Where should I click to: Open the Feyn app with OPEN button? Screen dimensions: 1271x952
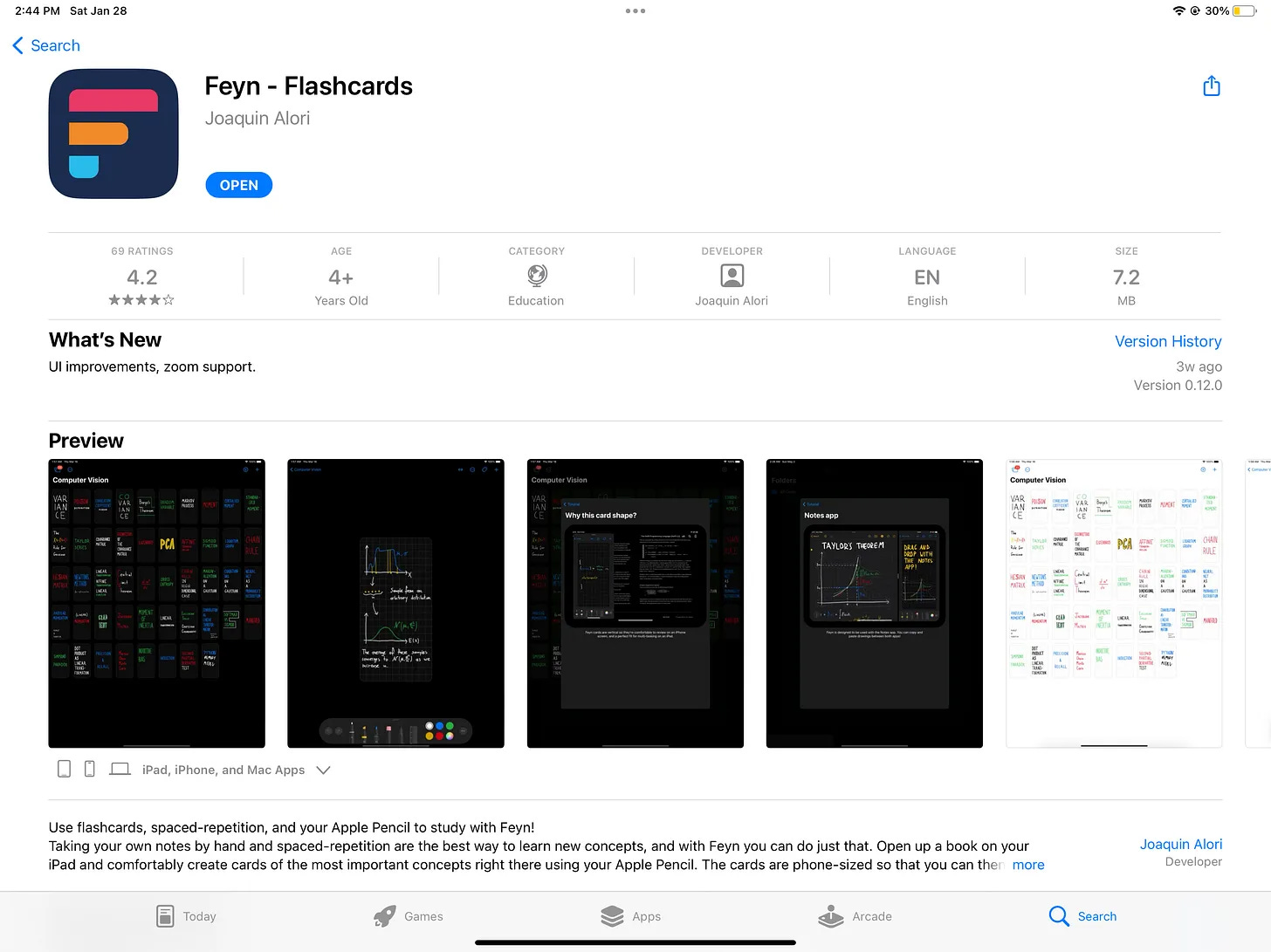[238, 185]
